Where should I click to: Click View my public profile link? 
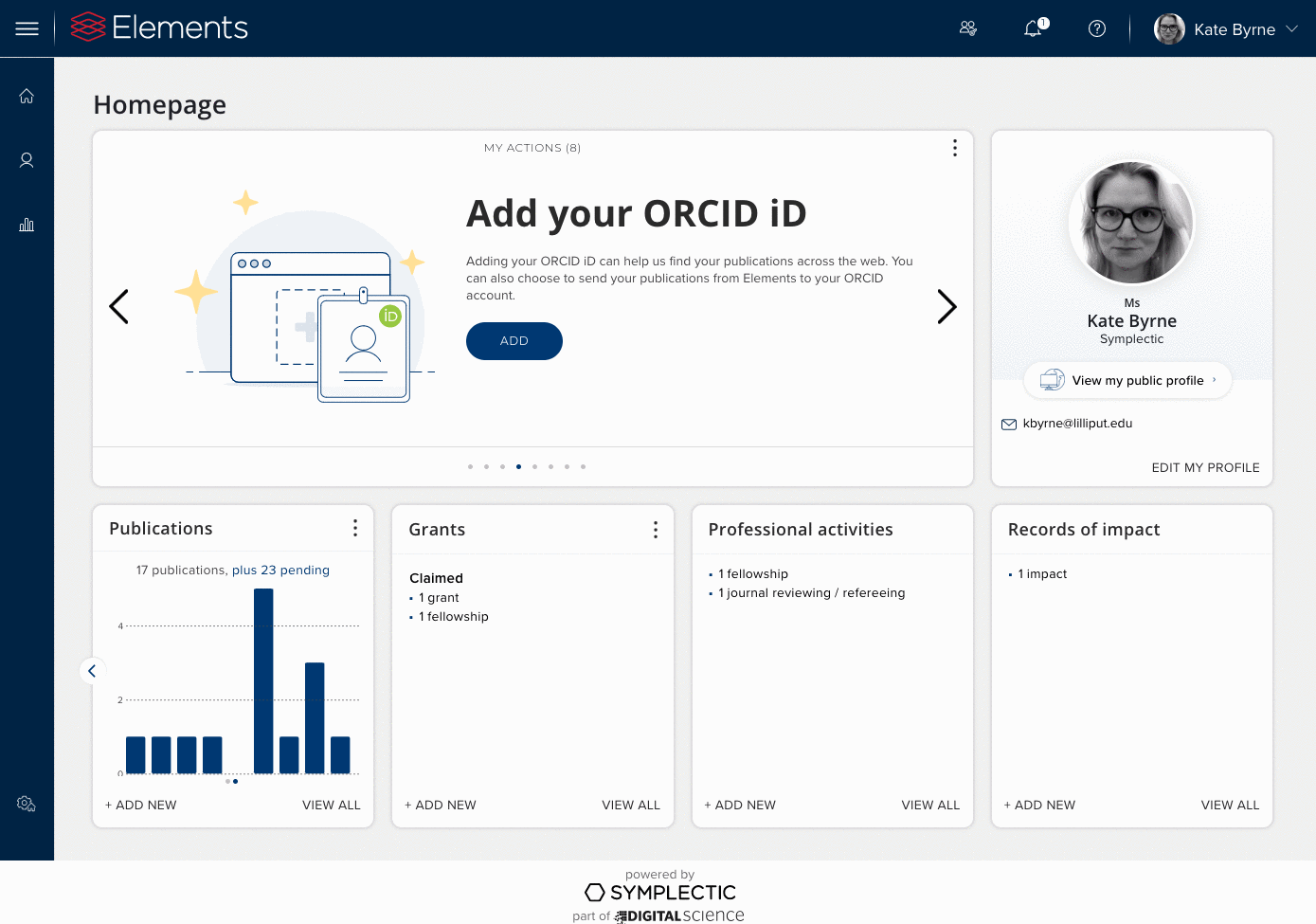tap(1137, 380)
